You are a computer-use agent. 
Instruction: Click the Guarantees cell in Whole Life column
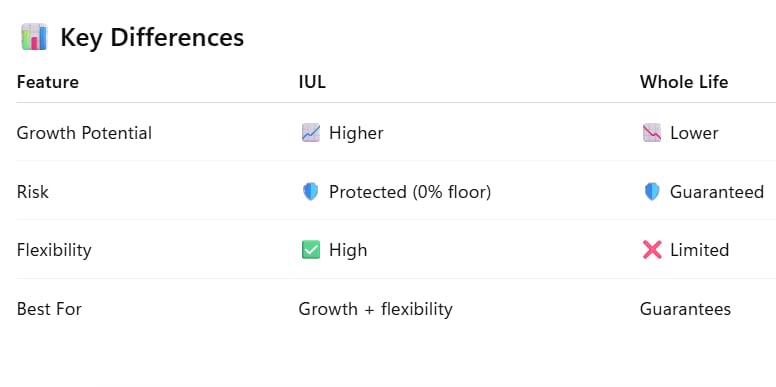[x=685, y=309]
